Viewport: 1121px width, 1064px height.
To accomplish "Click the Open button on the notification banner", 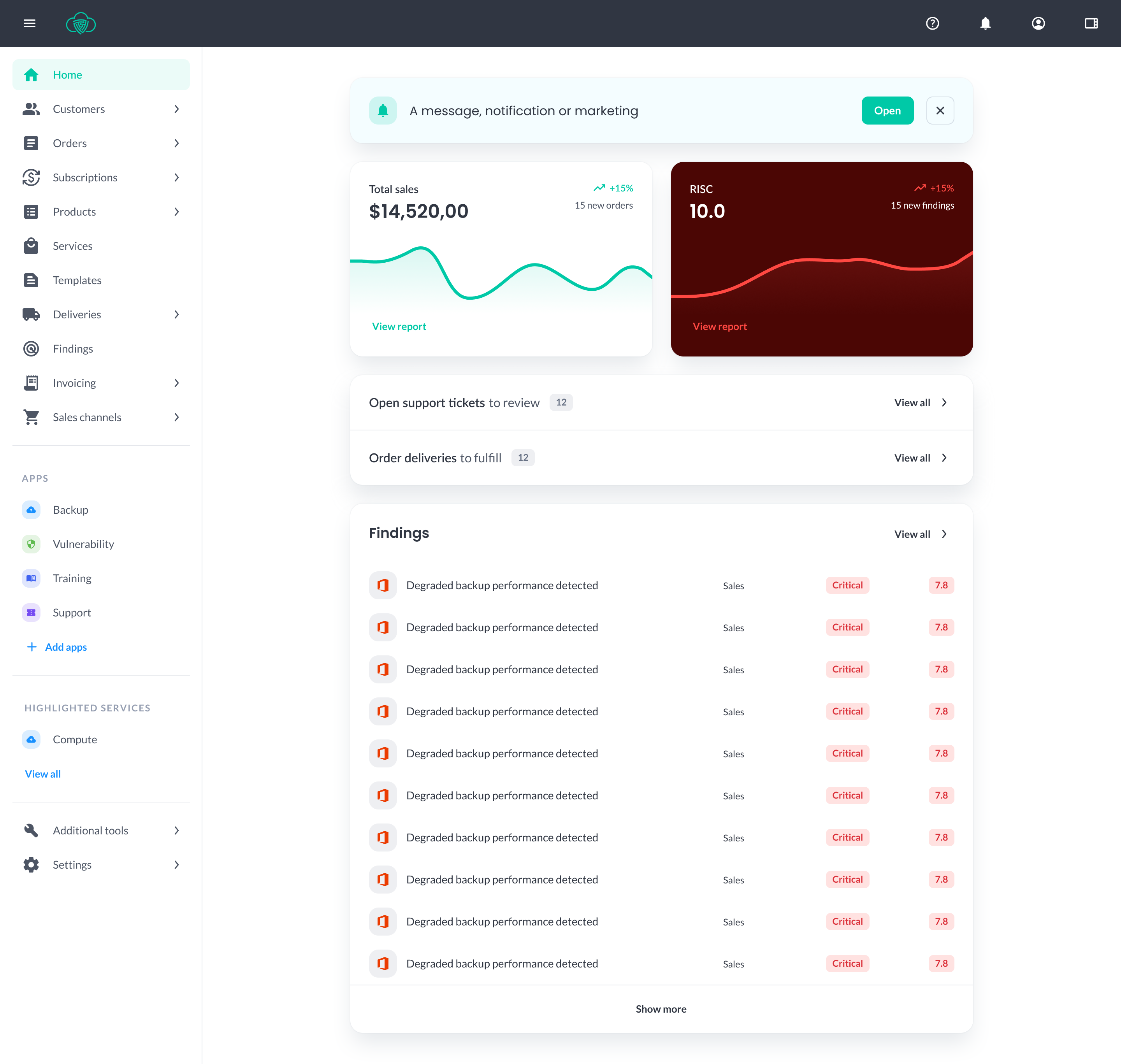I will 887,111.
